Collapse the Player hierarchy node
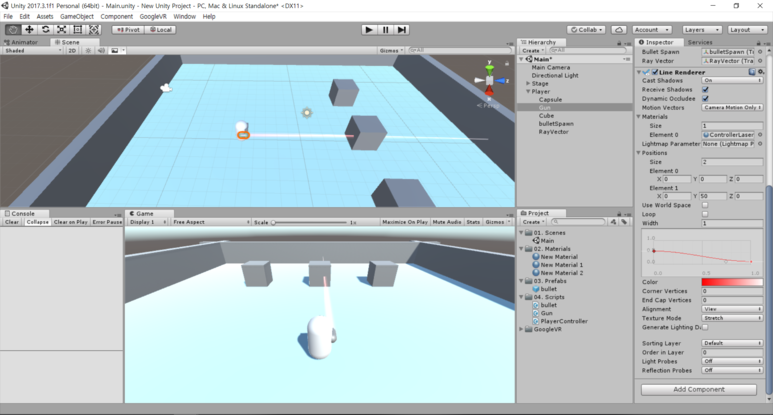Screen dimensions: 773x415 pos(528,91)
